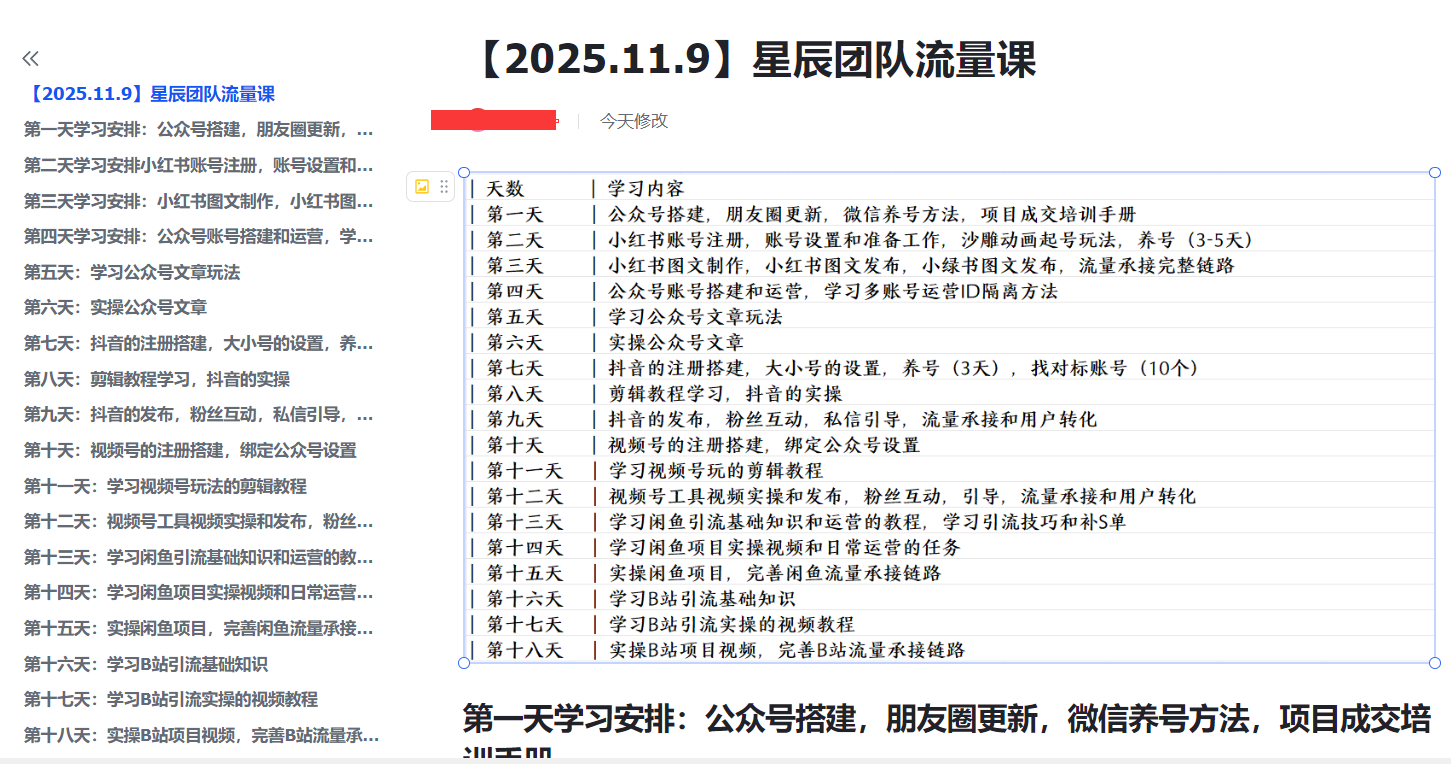Click the bottom-right resize handle of the image

1435,662
